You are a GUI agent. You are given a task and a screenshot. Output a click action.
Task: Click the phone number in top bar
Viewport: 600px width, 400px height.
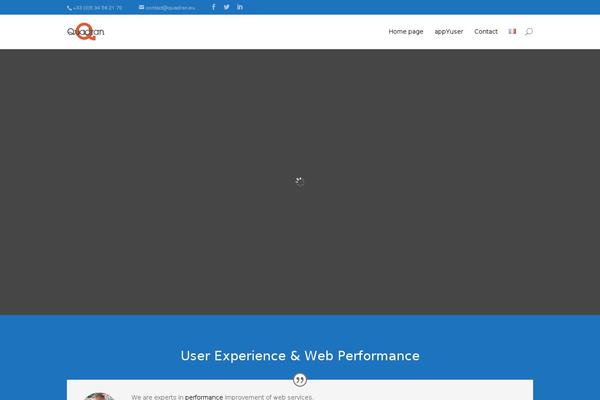pyautogui.click(x=97, y=8)
